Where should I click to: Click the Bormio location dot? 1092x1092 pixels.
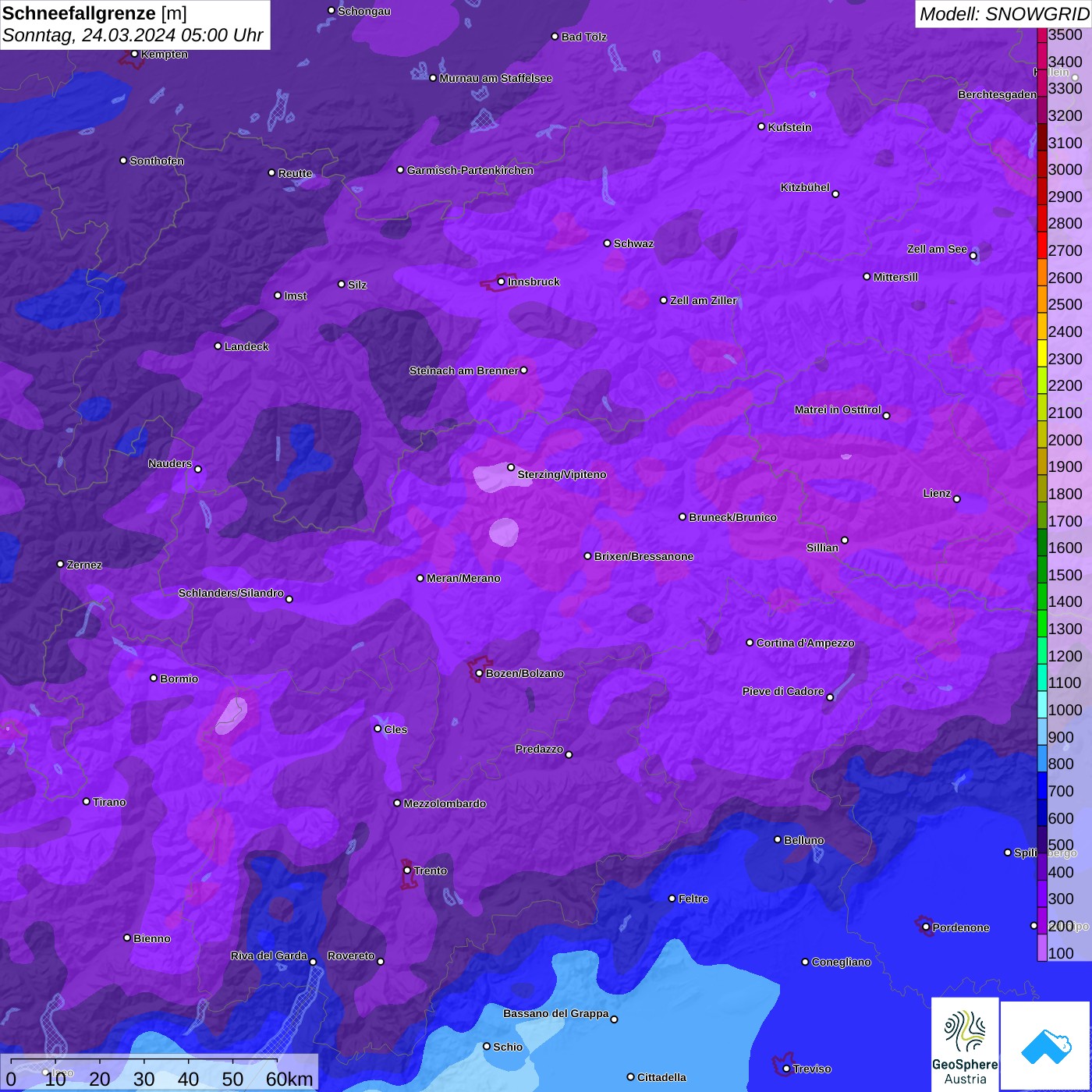[x=154, y=678]
